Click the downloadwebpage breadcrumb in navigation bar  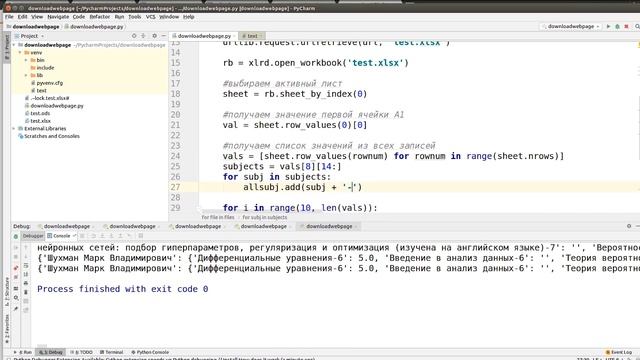[33, 27]
